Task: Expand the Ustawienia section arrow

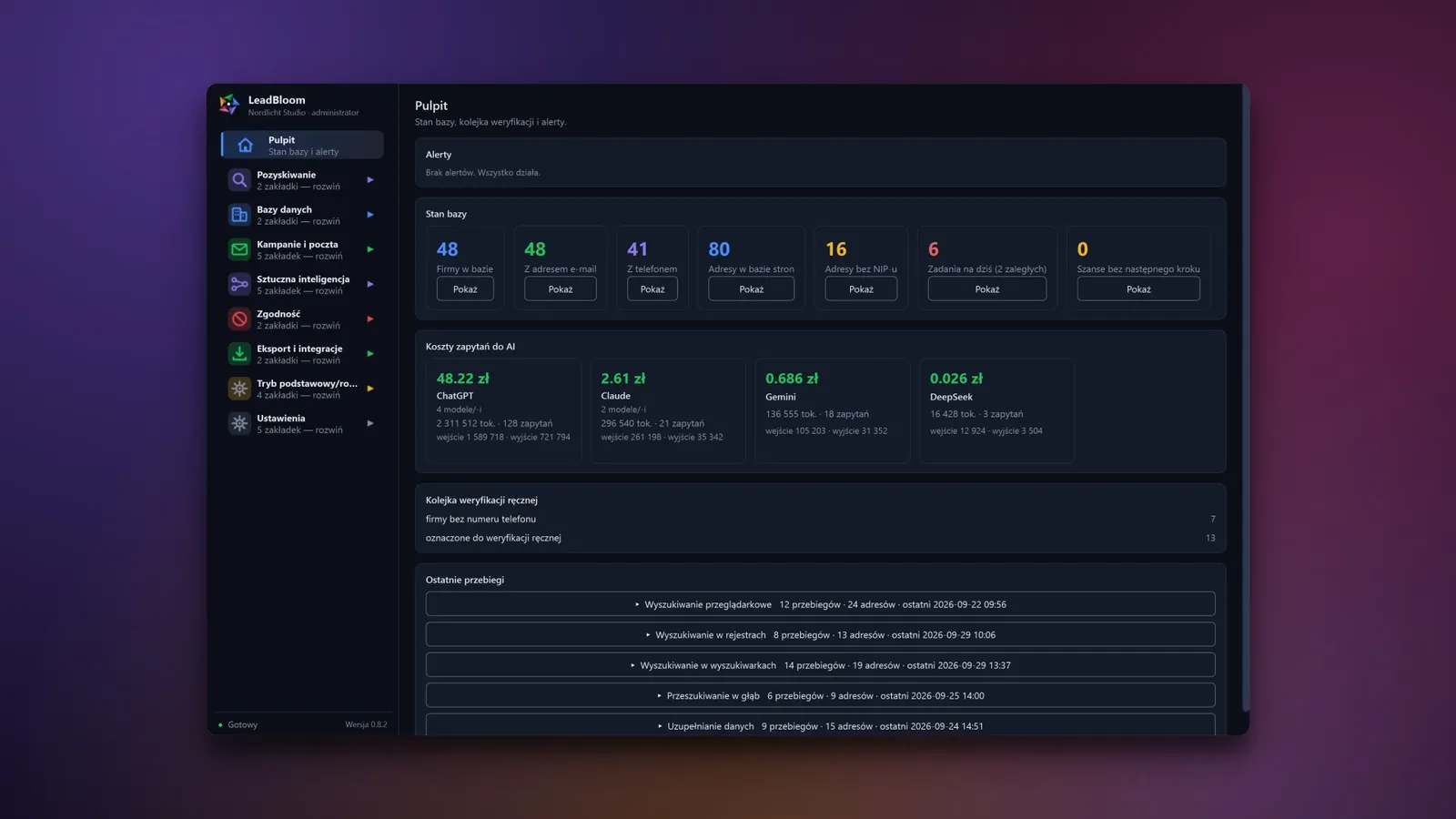Action: click(x=370, y=423)
